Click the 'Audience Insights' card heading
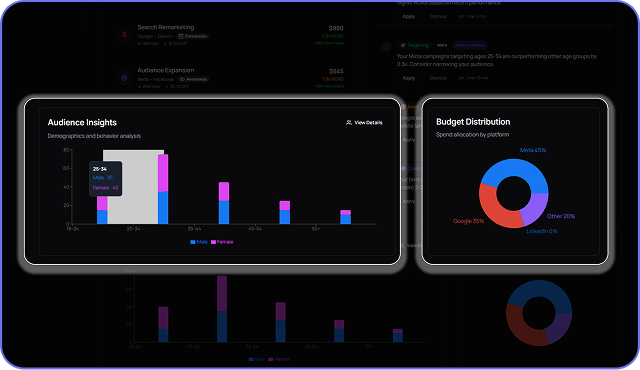The image size is (640, 370). pyautogui.click(x=82, y=122)
